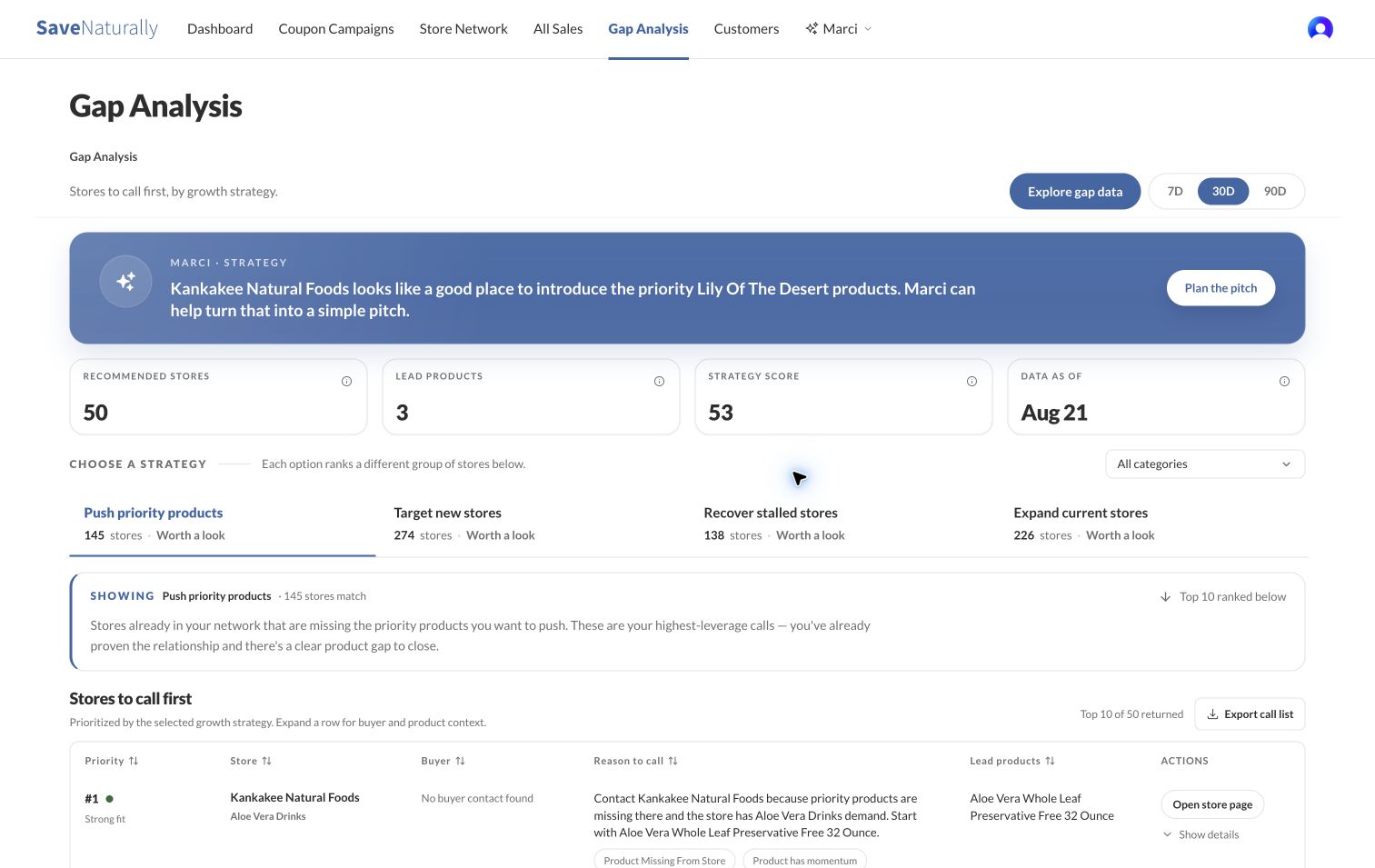Open info icon on Strategy Score card
Viewport: 1375px width, 868px height.
point(971,382)
